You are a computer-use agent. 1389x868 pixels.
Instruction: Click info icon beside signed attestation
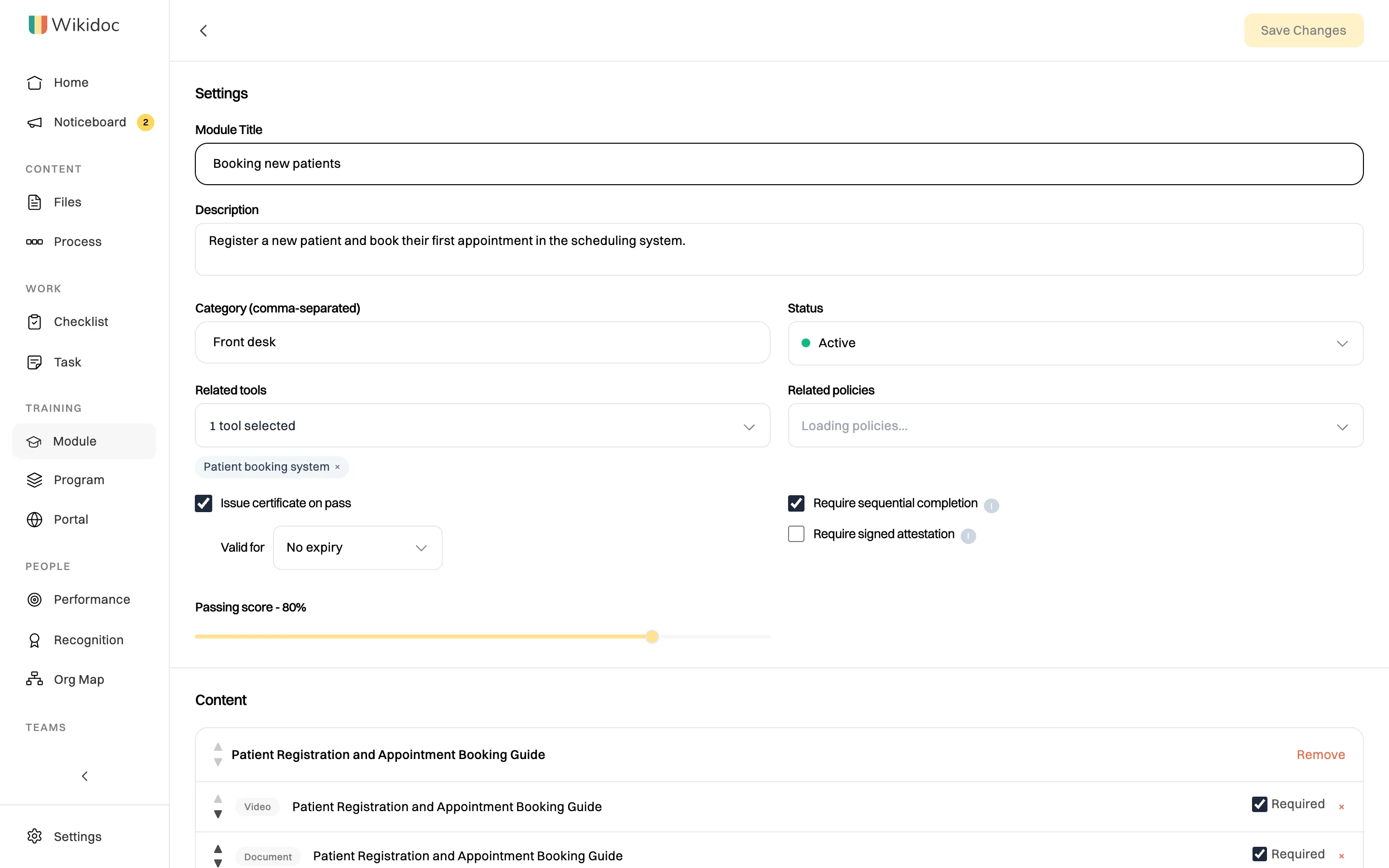968,536
